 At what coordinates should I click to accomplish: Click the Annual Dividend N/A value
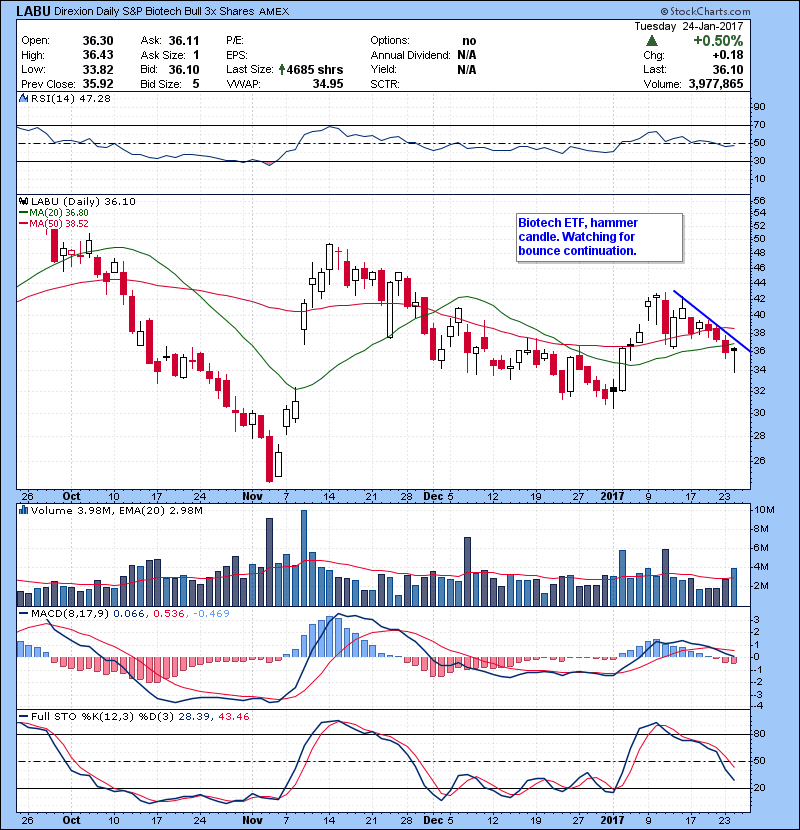(466, 55)
